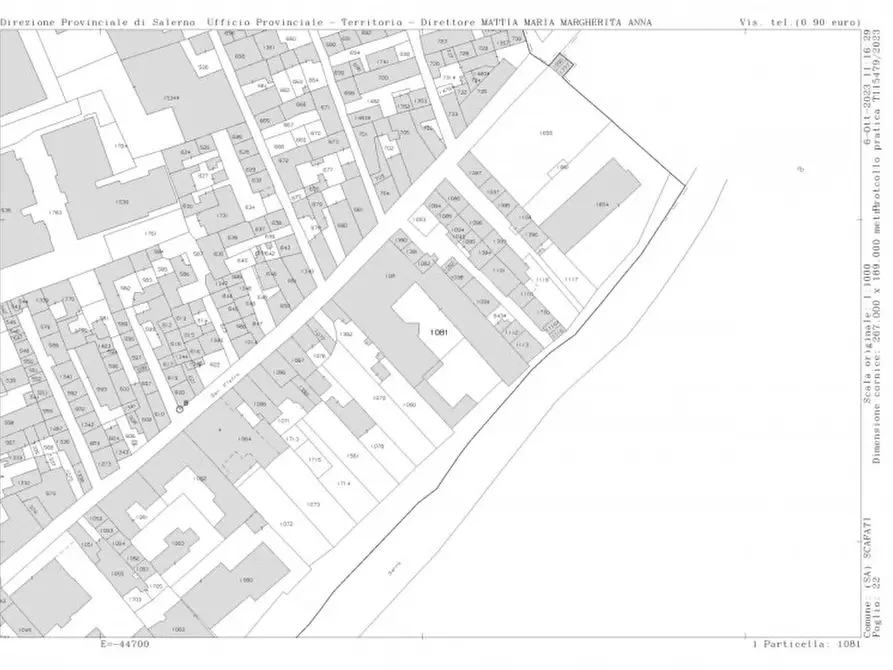Click the Vis. tel.(0.90 euro) link
The image size is (893, 670).
[x=800, y=15]
